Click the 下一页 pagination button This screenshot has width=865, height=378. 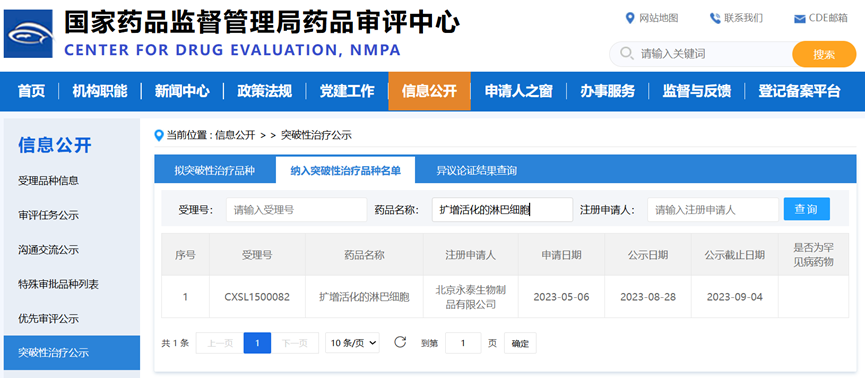(295, 343)
